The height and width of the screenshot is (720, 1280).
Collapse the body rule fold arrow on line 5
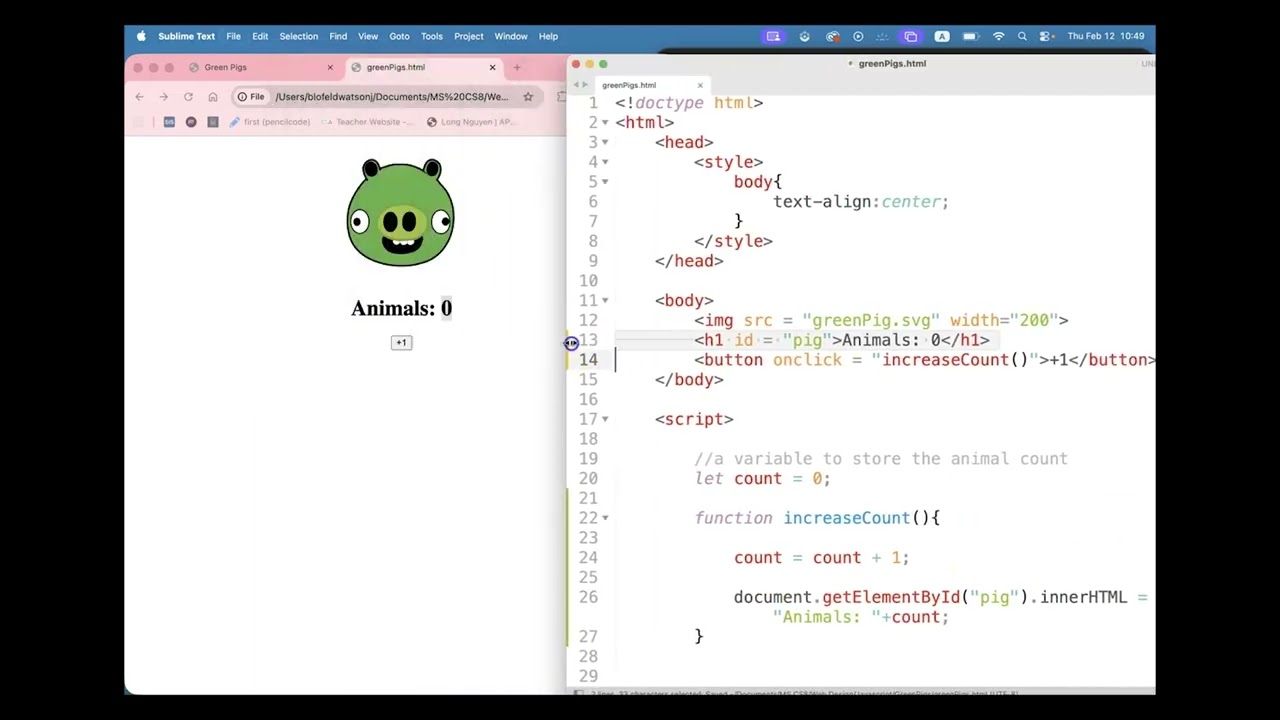[605, 182]
